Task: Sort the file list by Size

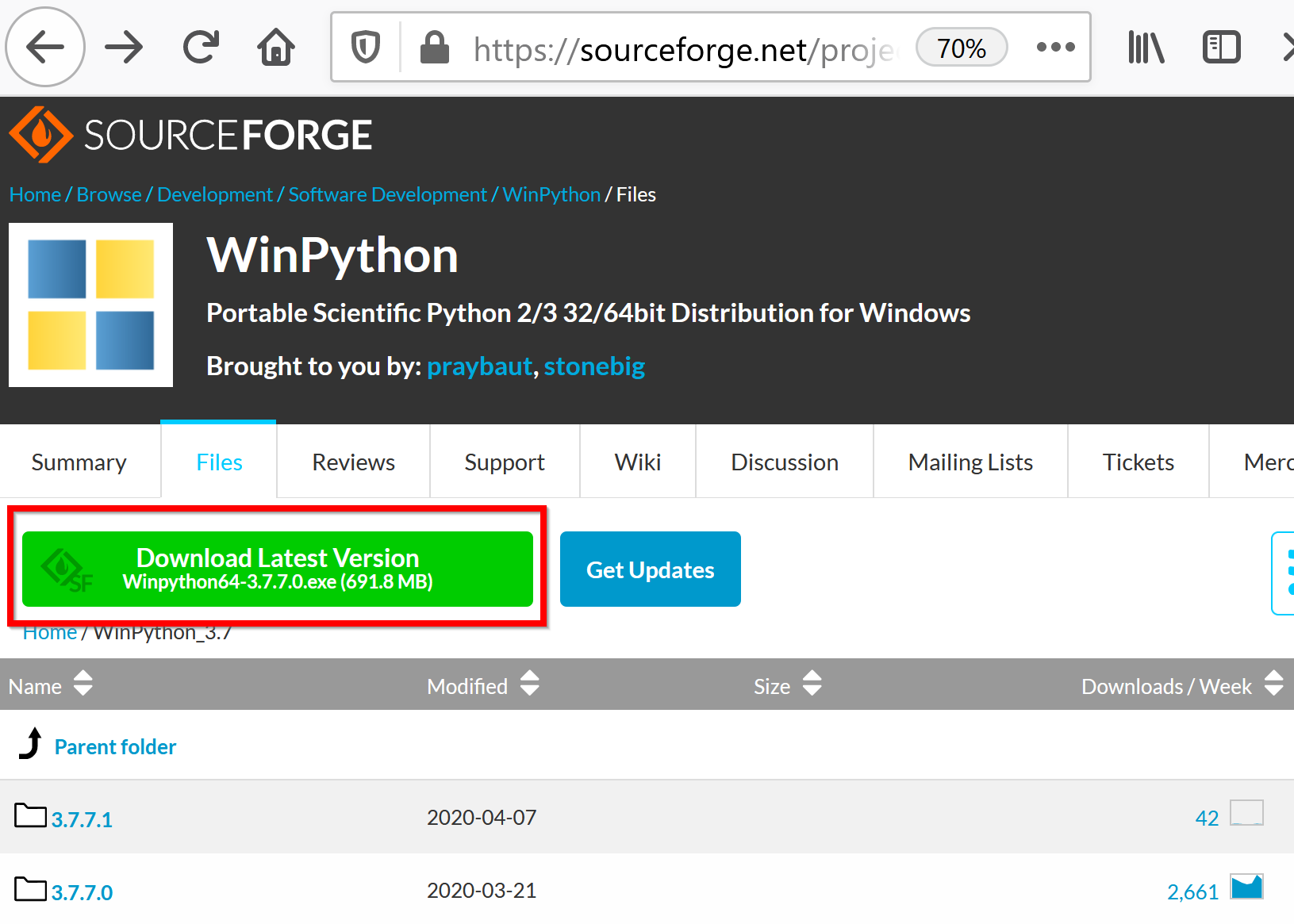Action: (788, 685)
